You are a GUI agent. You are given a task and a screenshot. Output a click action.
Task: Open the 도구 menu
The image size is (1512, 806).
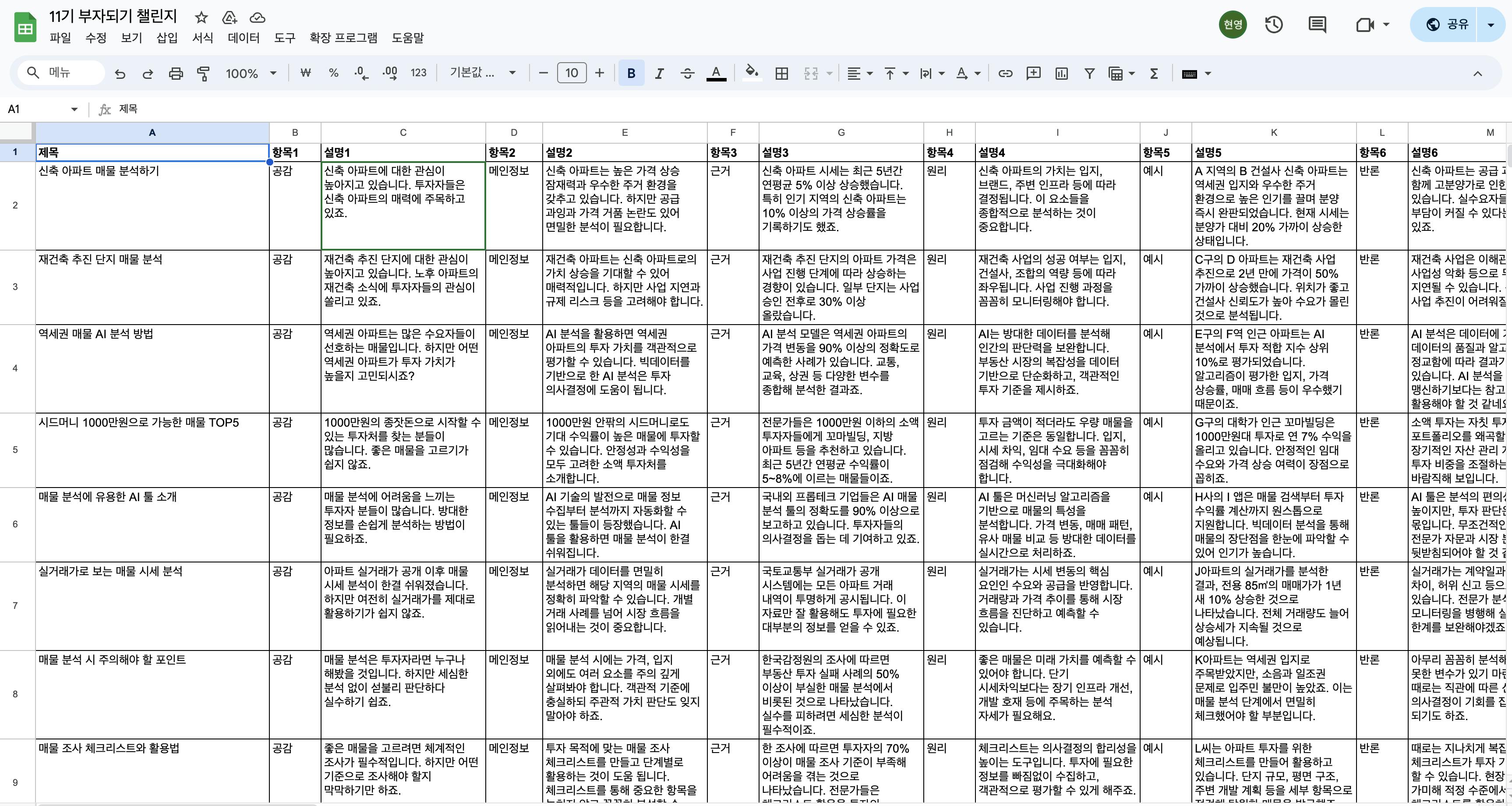point(285,38)
